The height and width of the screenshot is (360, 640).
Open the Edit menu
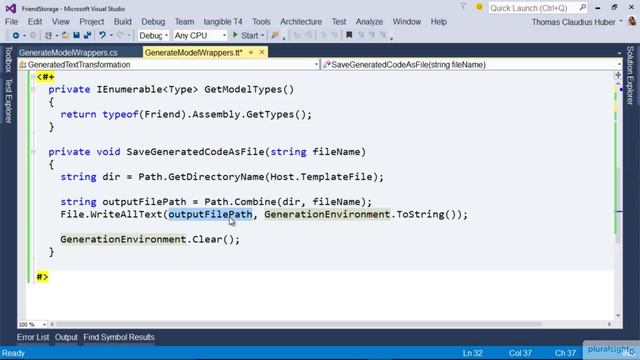[x=35, y=22]
